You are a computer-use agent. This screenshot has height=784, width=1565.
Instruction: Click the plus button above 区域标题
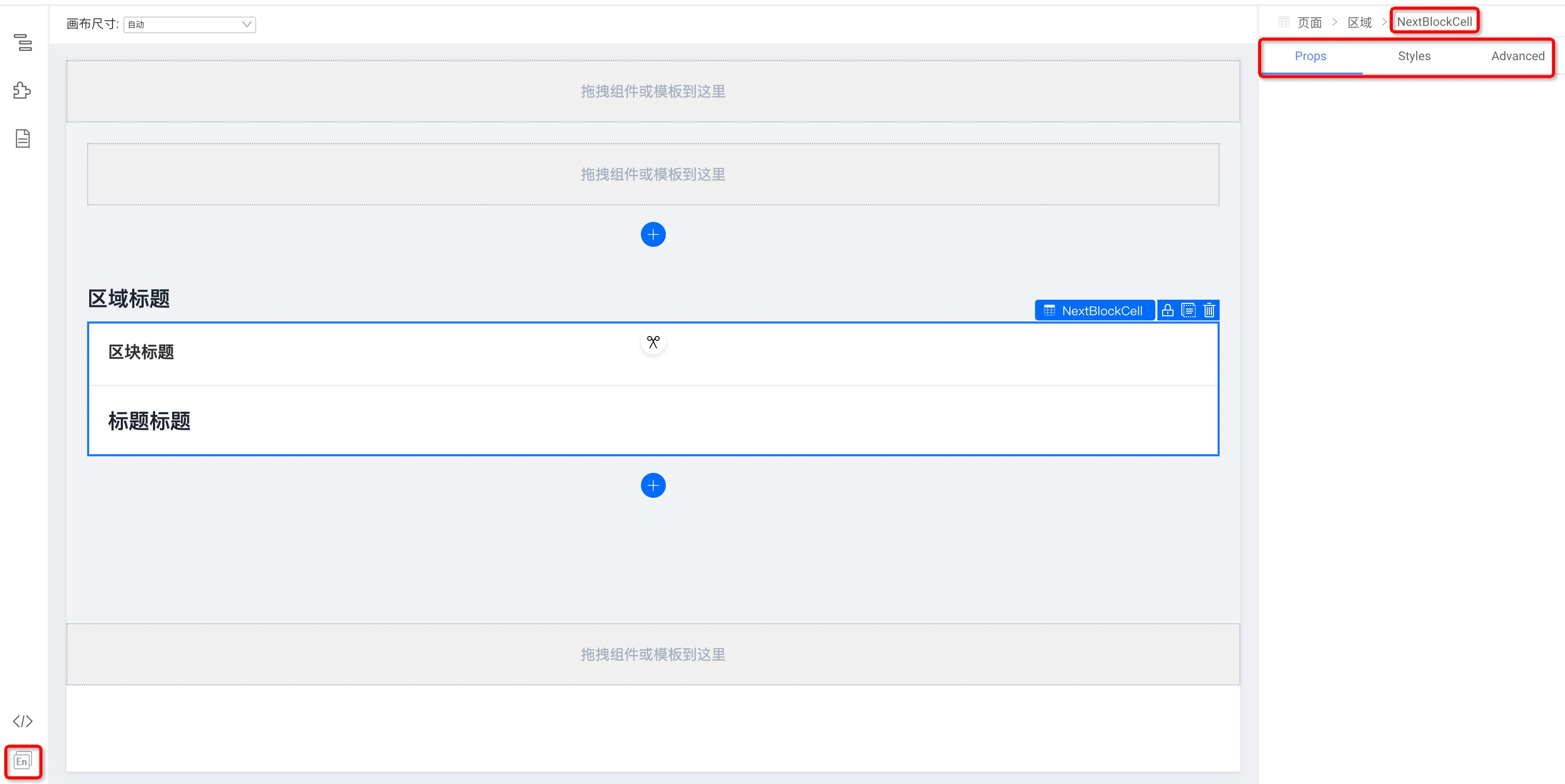653,234
